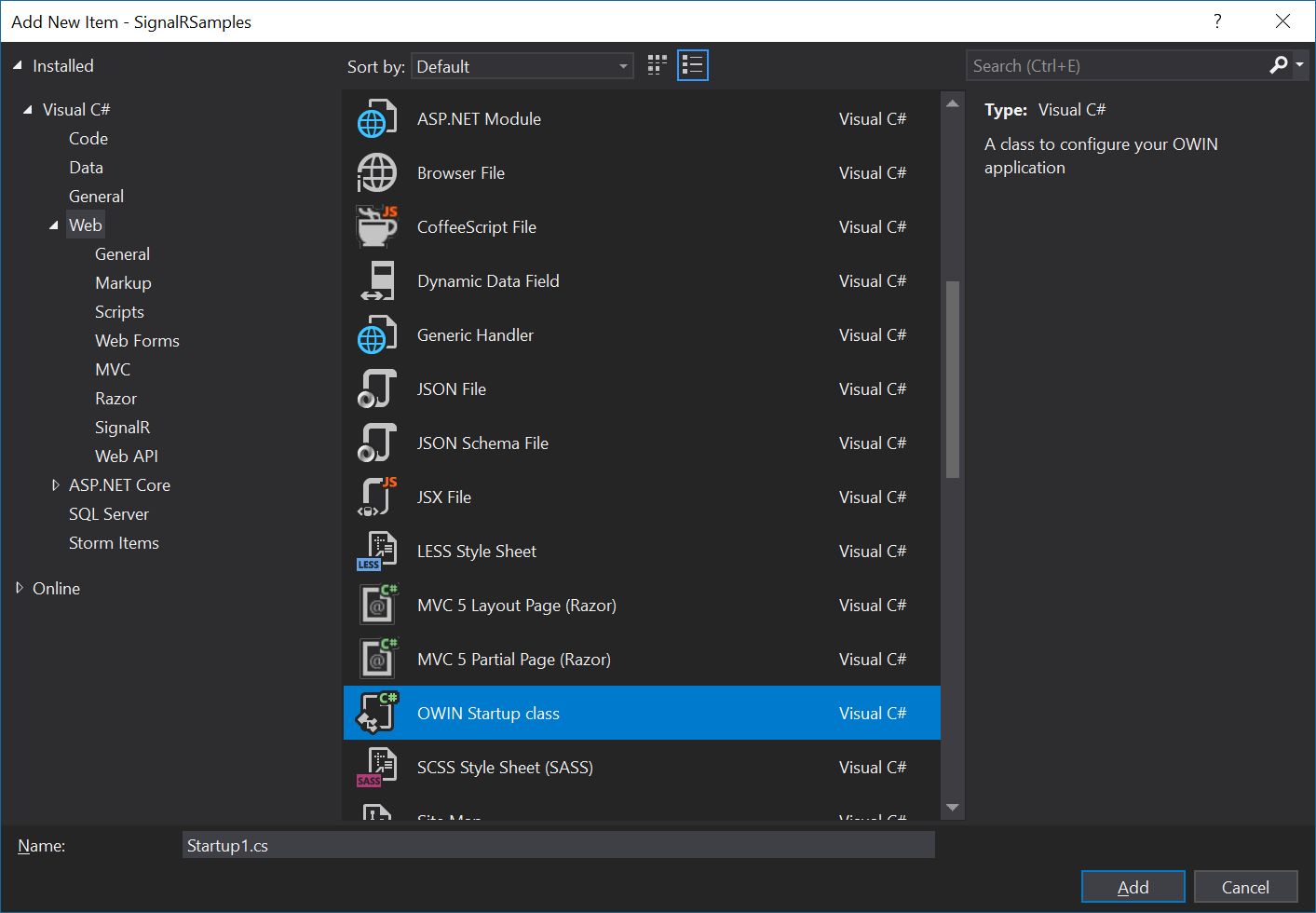1316x913 pixels.
Task: Select the Scripts category
Action: point(119,312)
